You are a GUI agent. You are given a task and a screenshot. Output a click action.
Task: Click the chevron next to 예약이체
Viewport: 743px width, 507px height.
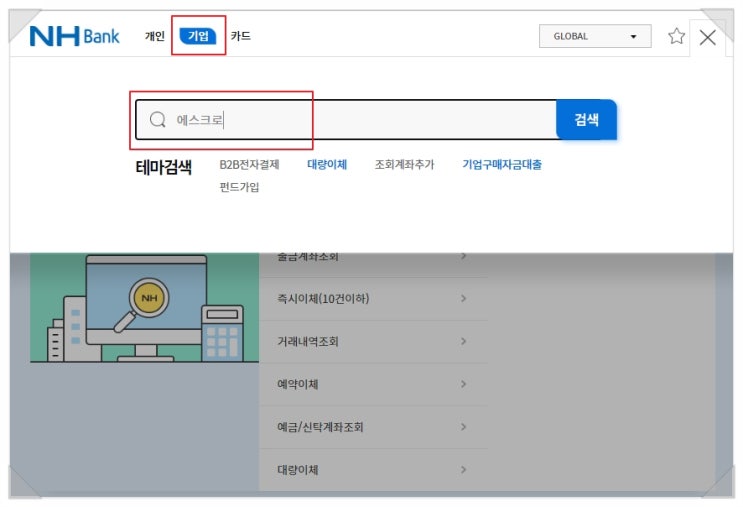coord(463,384)
